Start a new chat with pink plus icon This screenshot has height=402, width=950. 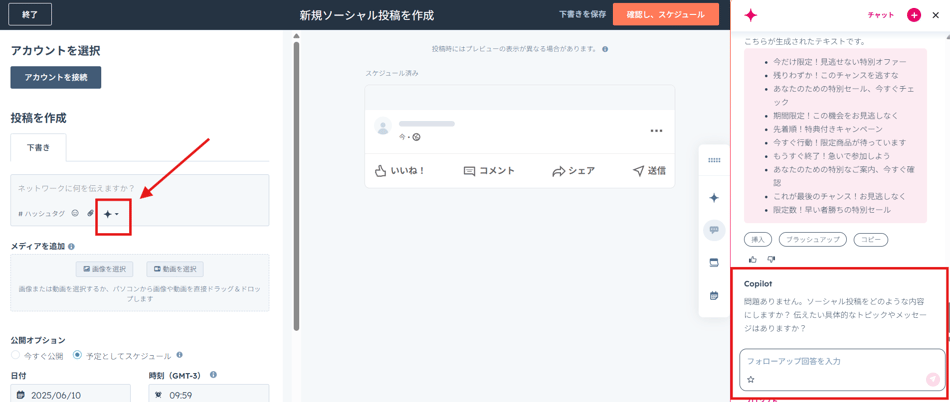pos(914,15)
